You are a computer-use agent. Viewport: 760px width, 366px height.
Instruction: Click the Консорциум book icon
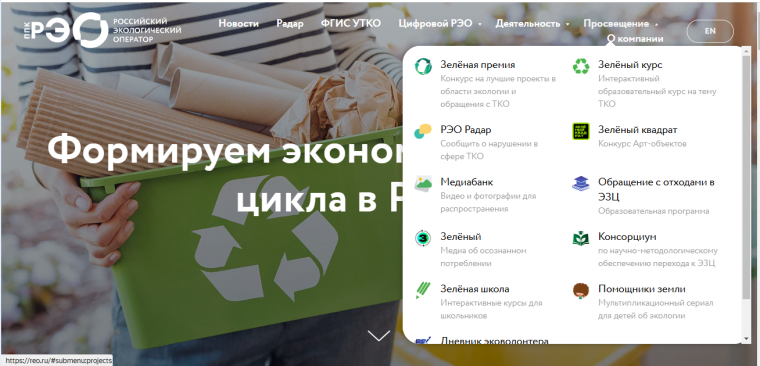[581, 238]
